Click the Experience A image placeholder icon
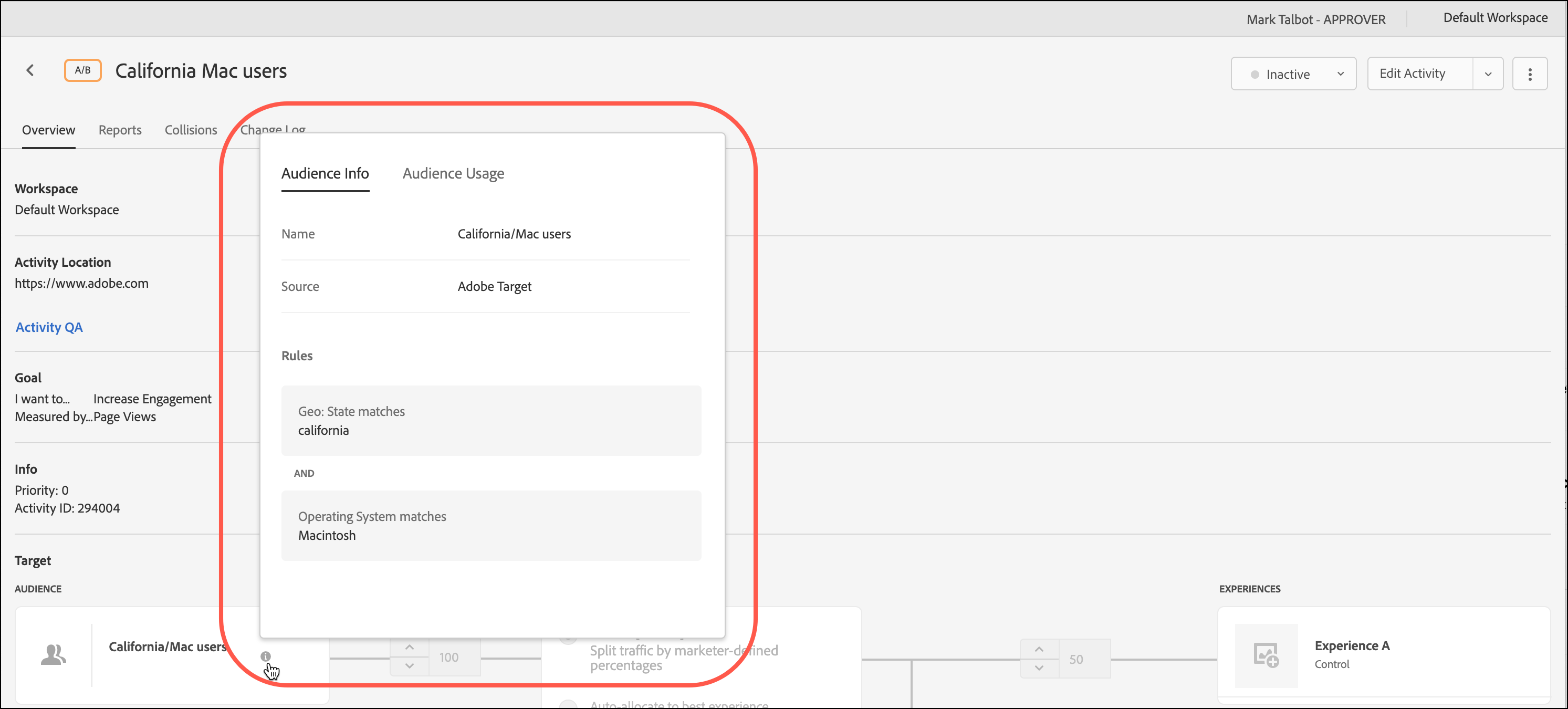This screenshot has width=1568, height=709. pos(1266,655)
